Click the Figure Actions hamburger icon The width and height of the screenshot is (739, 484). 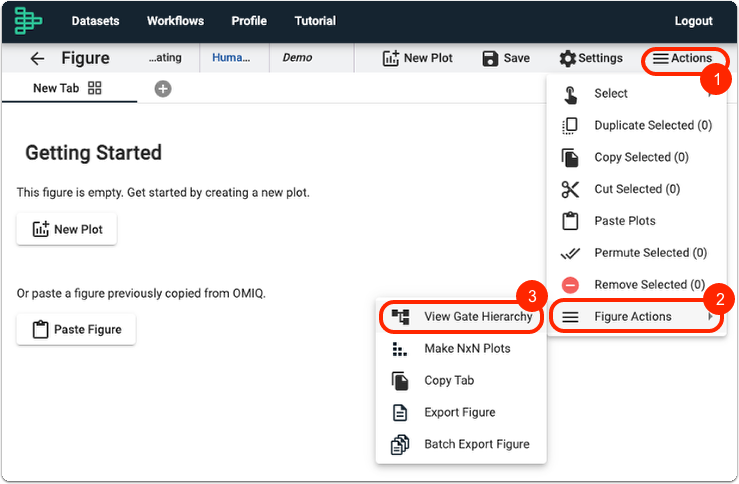[x=570, y=317]
